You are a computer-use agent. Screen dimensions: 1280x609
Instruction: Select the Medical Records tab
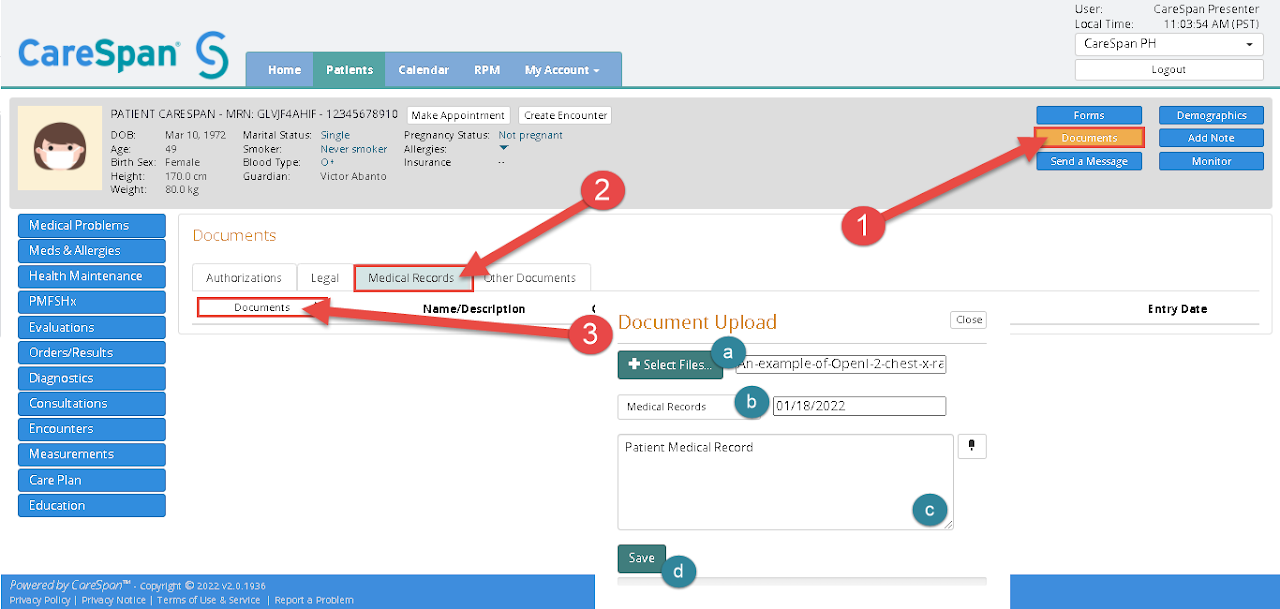pos(413,278)
